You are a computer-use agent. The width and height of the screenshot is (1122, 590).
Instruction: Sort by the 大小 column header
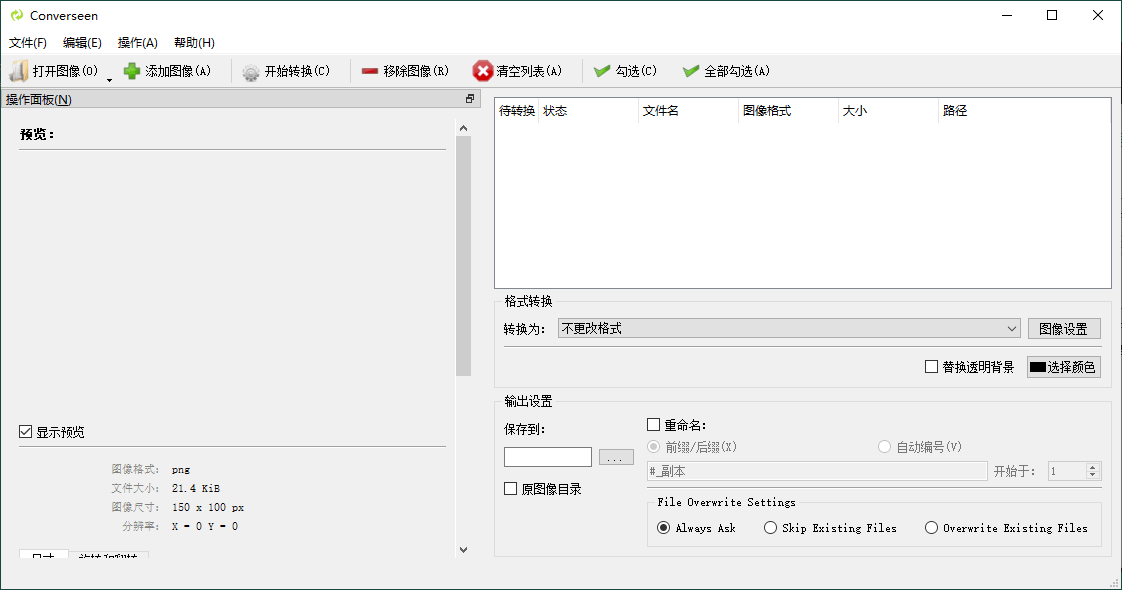tap(888, 111)
